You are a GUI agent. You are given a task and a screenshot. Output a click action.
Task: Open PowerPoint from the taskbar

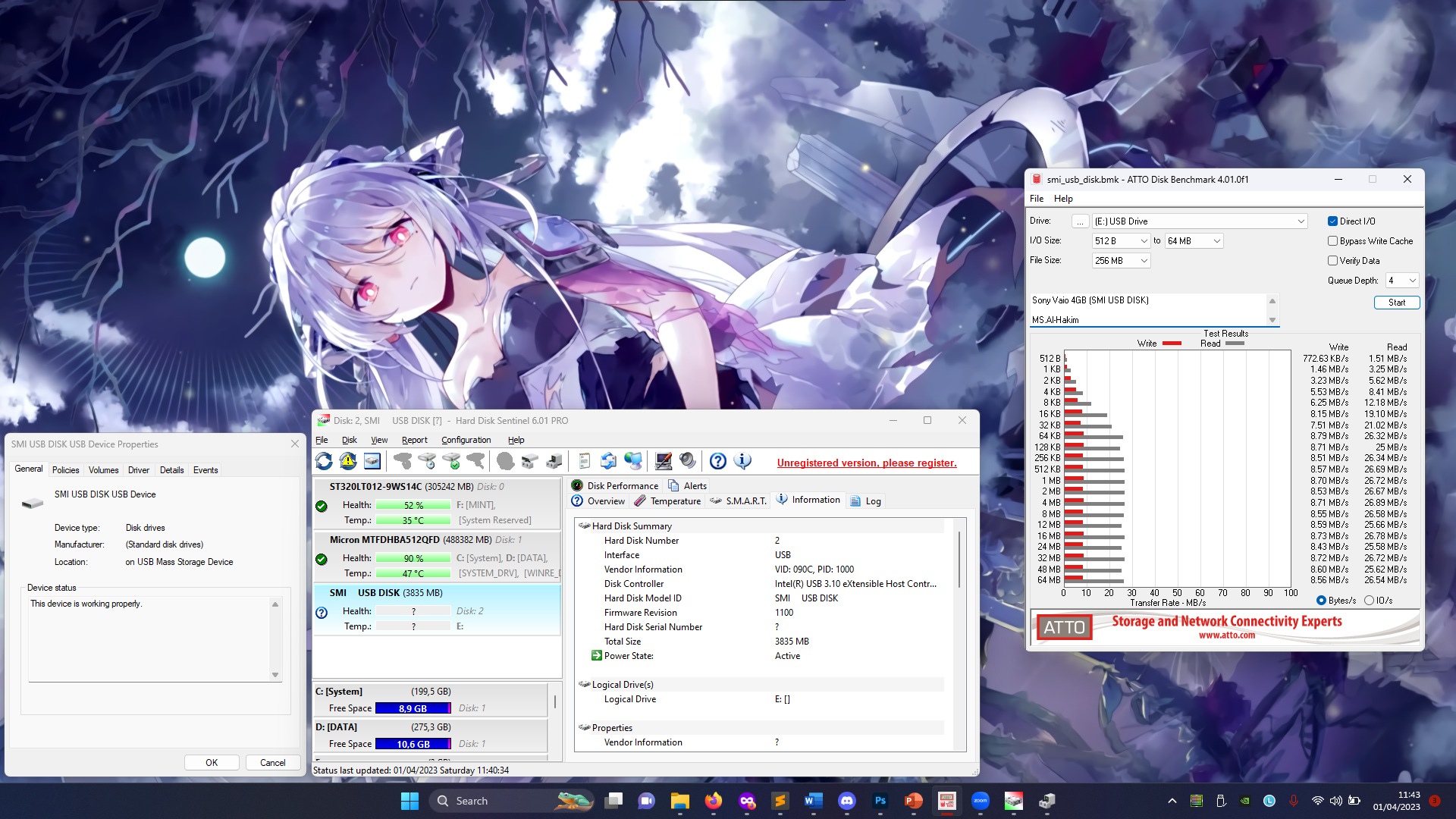click(x=913, y=801)
